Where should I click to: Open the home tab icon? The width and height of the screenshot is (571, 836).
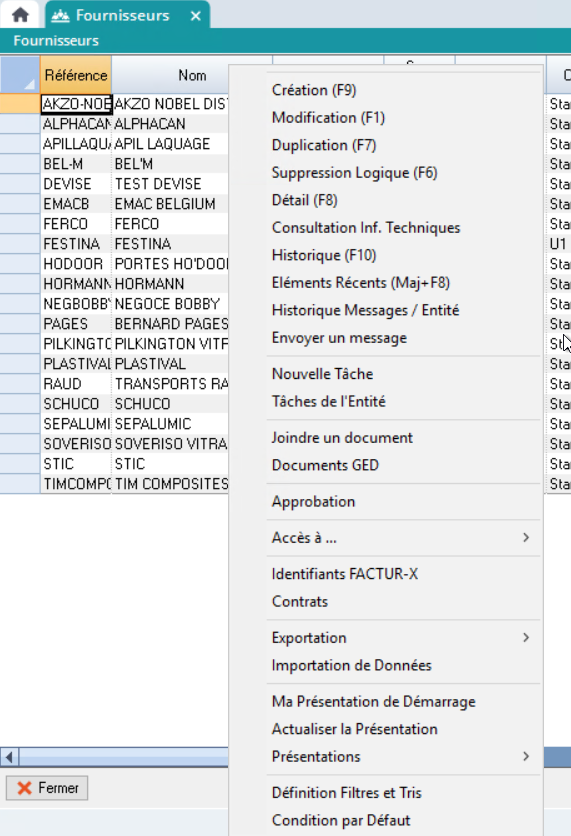coord(20,15)
